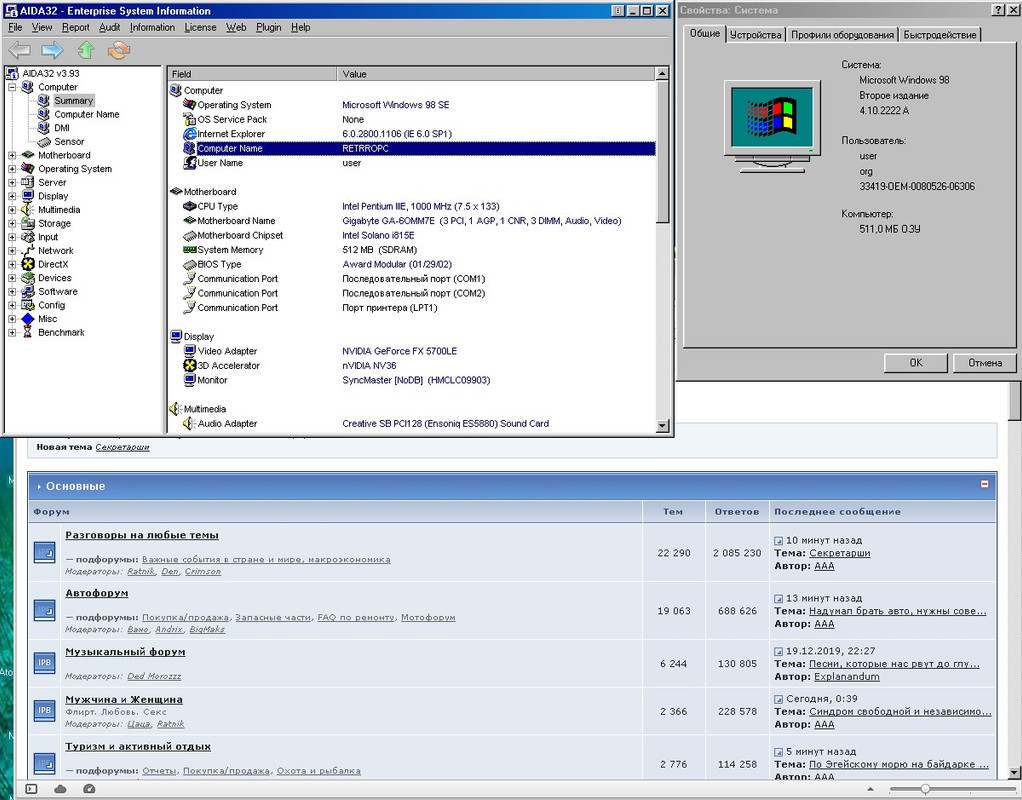The height and width of the screenshot is (800, 1022).
Task: Click the Audio Adapter speaker icon
Action: (190, 423)
